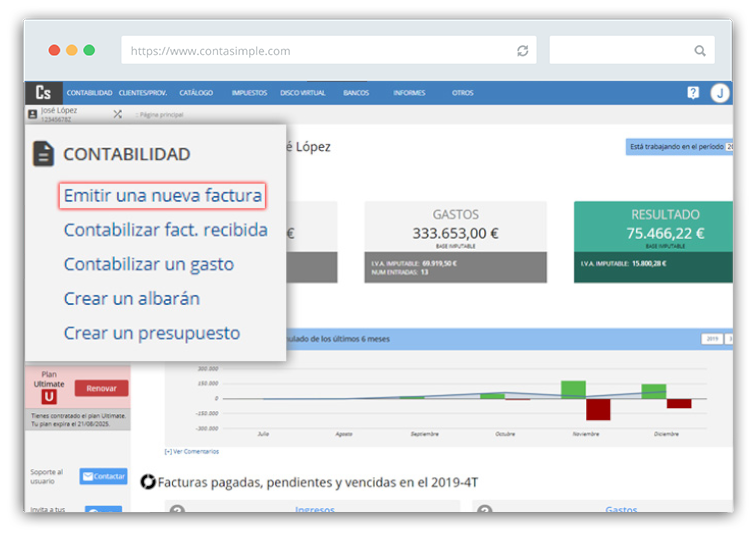Screen dimensions: 750x535
Task: Click the Ultimate plan U badge
Action: (x=47, y=396)
